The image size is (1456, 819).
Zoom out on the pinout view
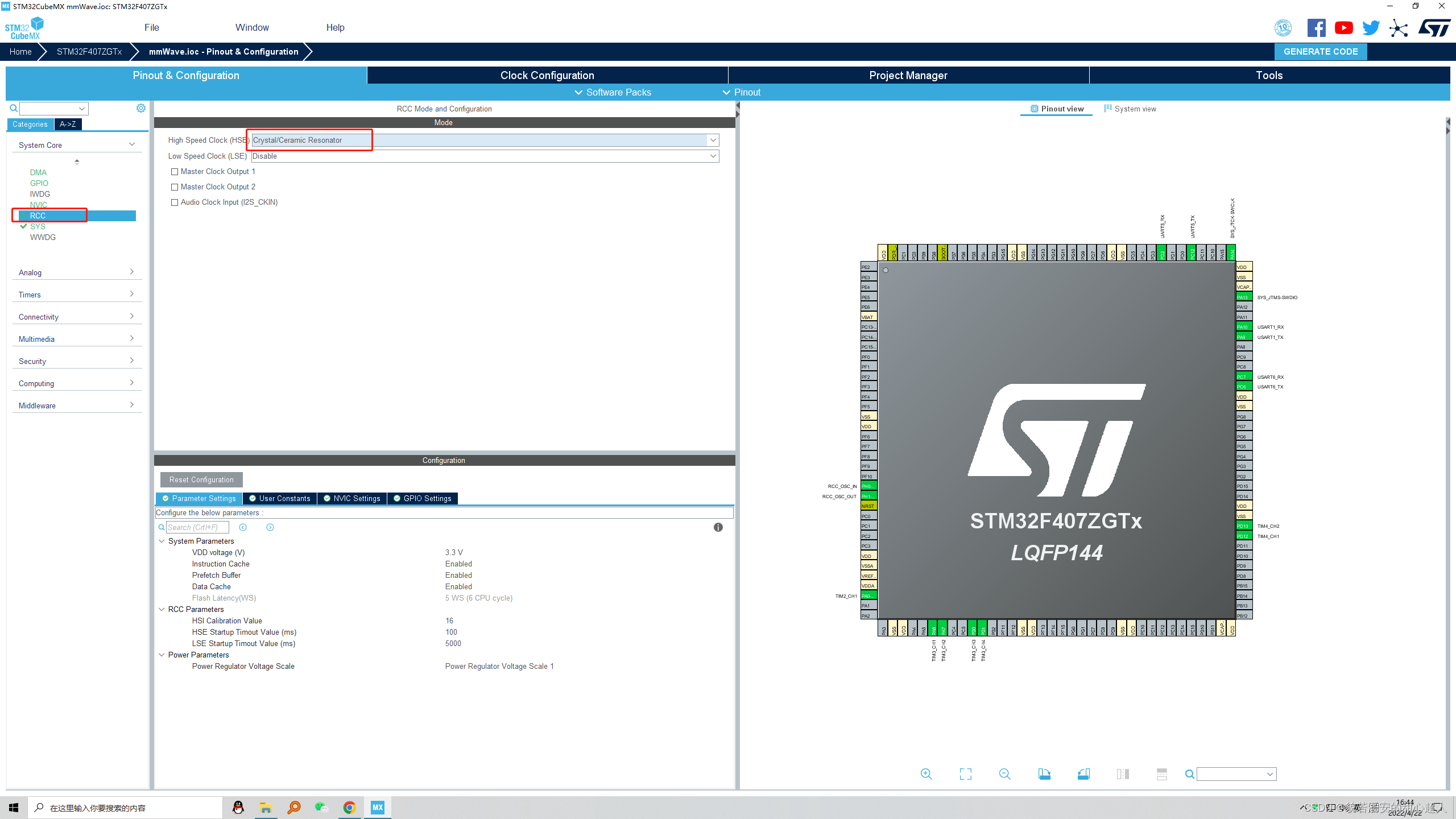pyautogui.click(x=1005, y=774)
